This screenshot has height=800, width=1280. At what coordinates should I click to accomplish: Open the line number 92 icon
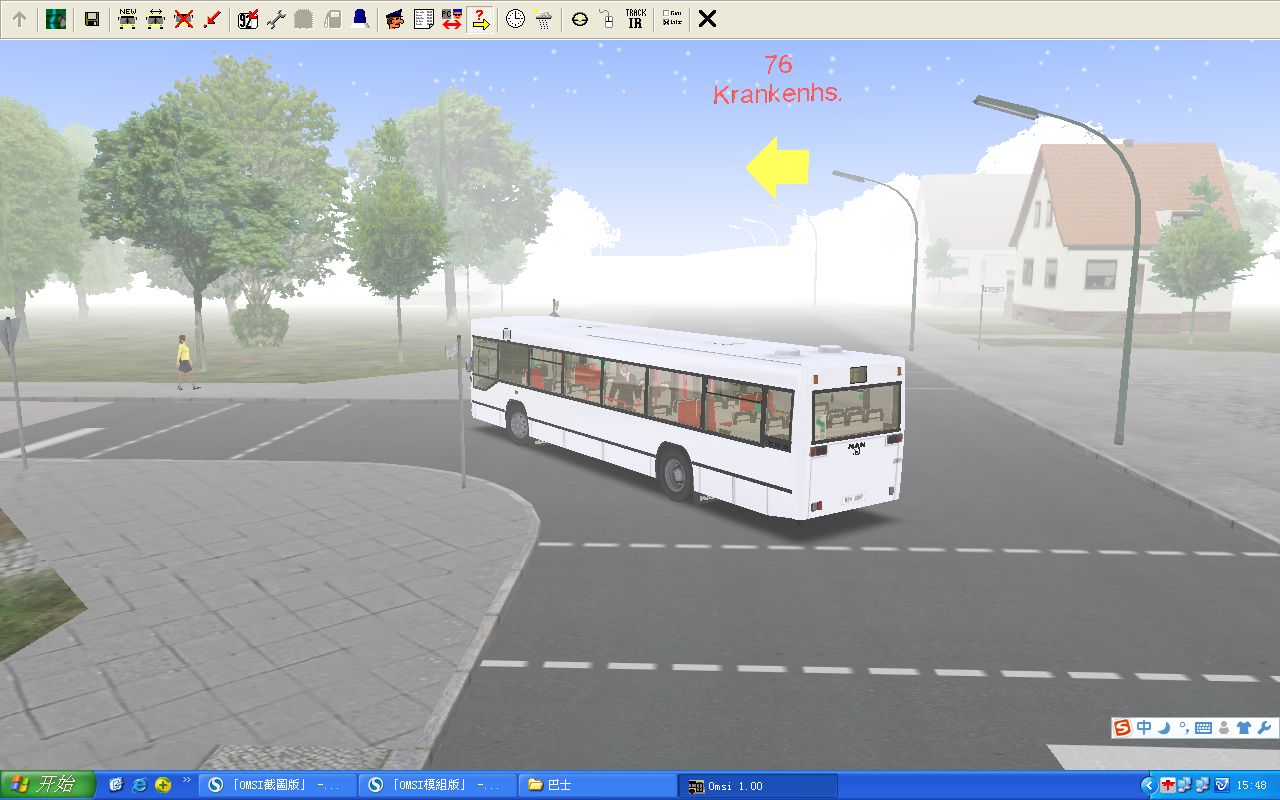pos(248,18)
